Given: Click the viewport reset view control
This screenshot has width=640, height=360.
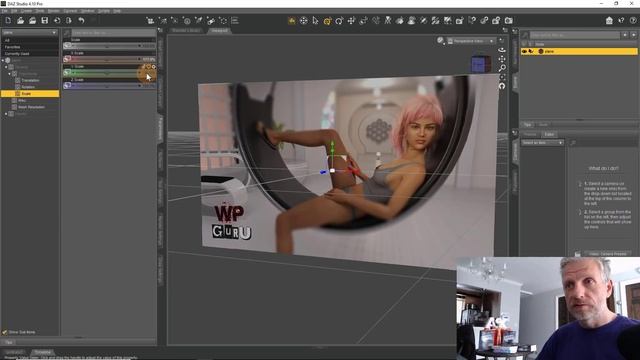Looking at the screenshot, I should 502,86.
